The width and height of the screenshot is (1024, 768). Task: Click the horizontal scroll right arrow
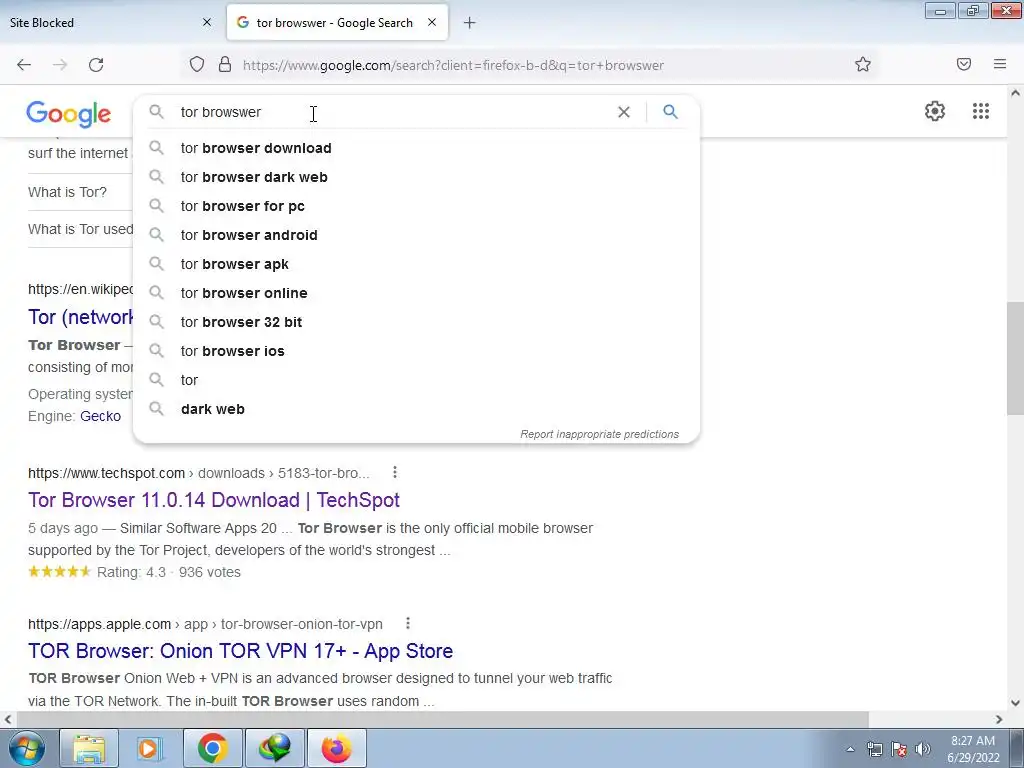(999, 719)
